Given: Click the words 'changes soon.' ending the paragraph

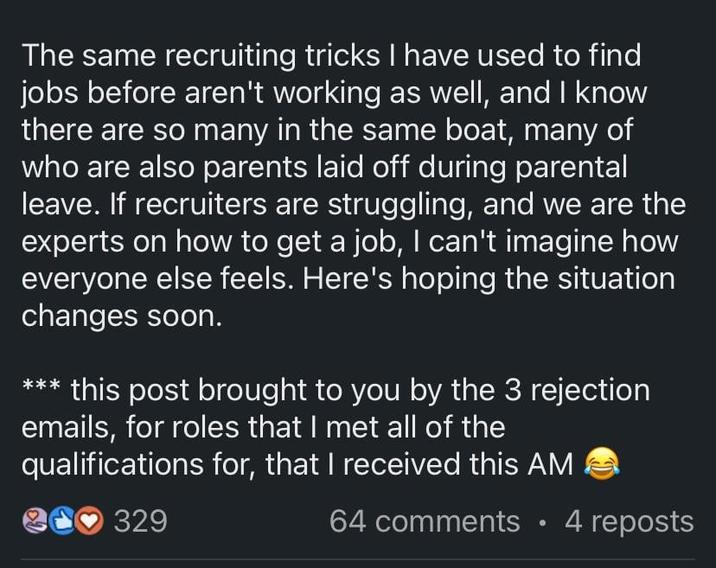Looking at the screenshot, I should pos(121,315).
